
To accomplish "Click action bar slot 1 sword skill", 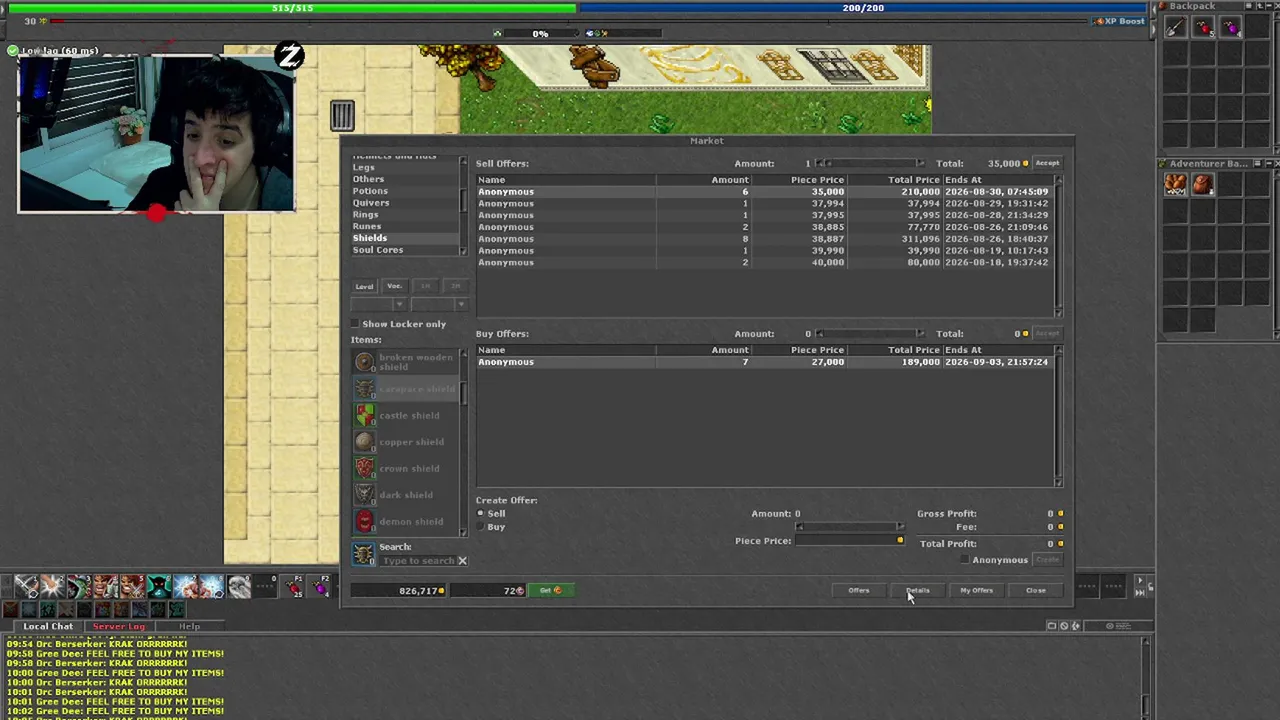I will click(26, 587).
